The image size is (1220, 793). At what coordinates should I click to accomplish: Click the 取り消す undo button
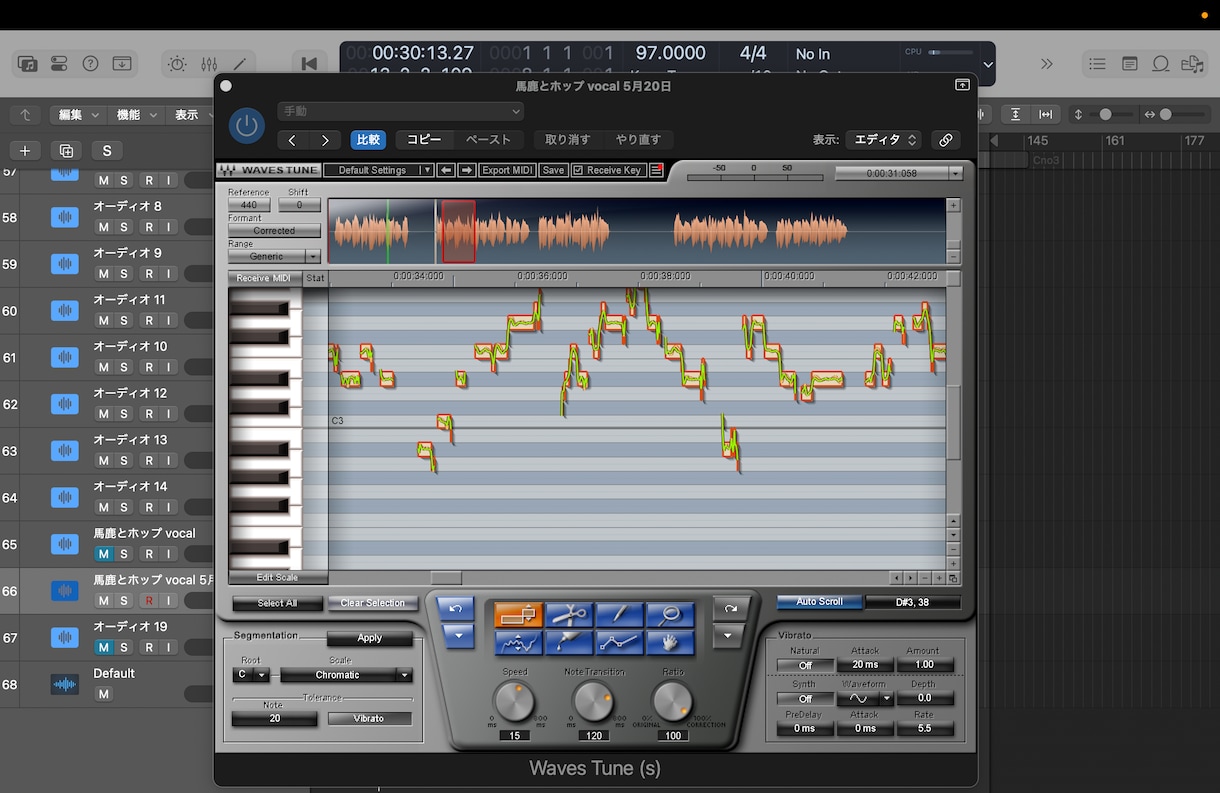point(567,140)
